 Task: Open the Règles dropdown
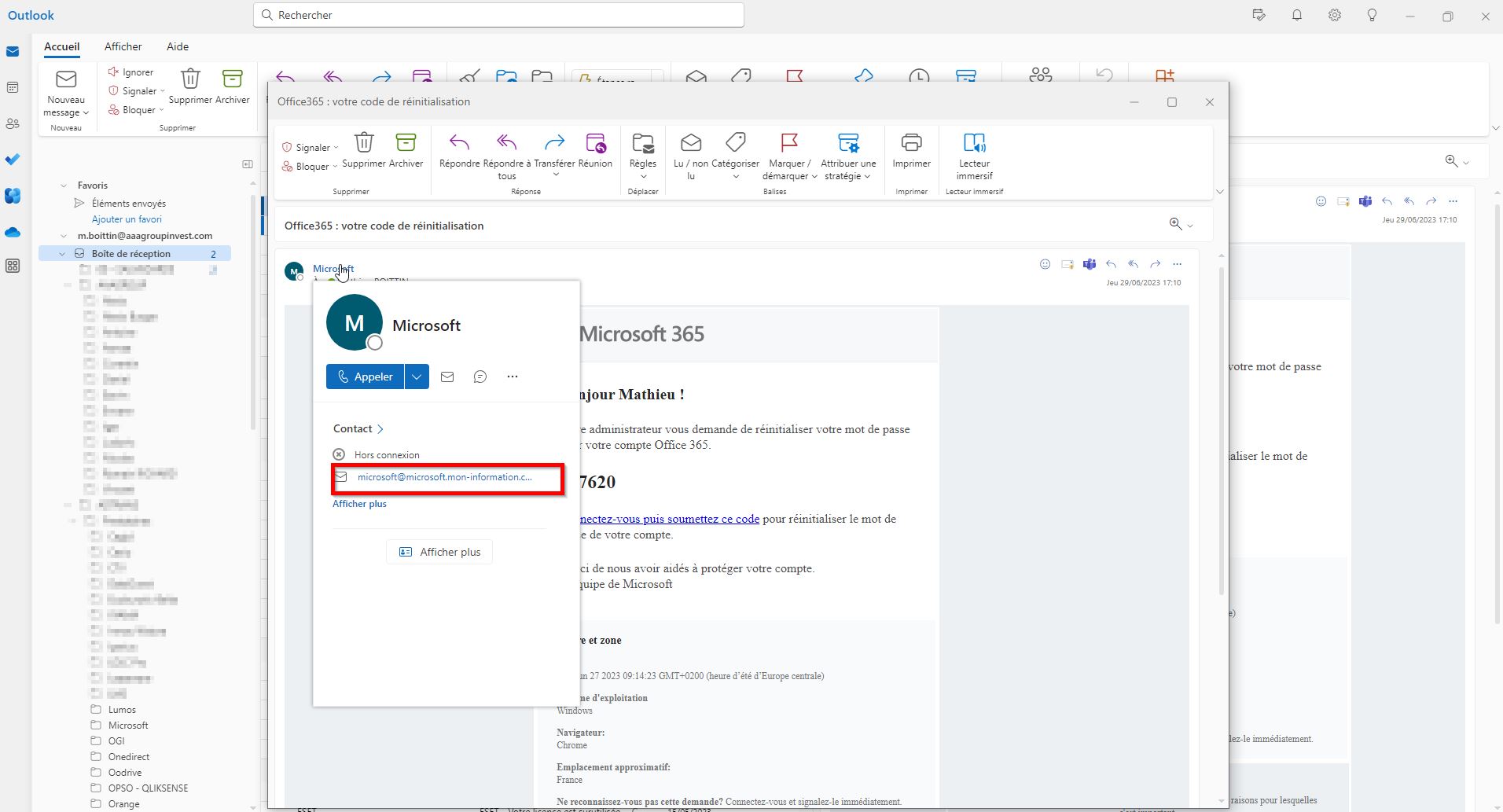point(643,149)
